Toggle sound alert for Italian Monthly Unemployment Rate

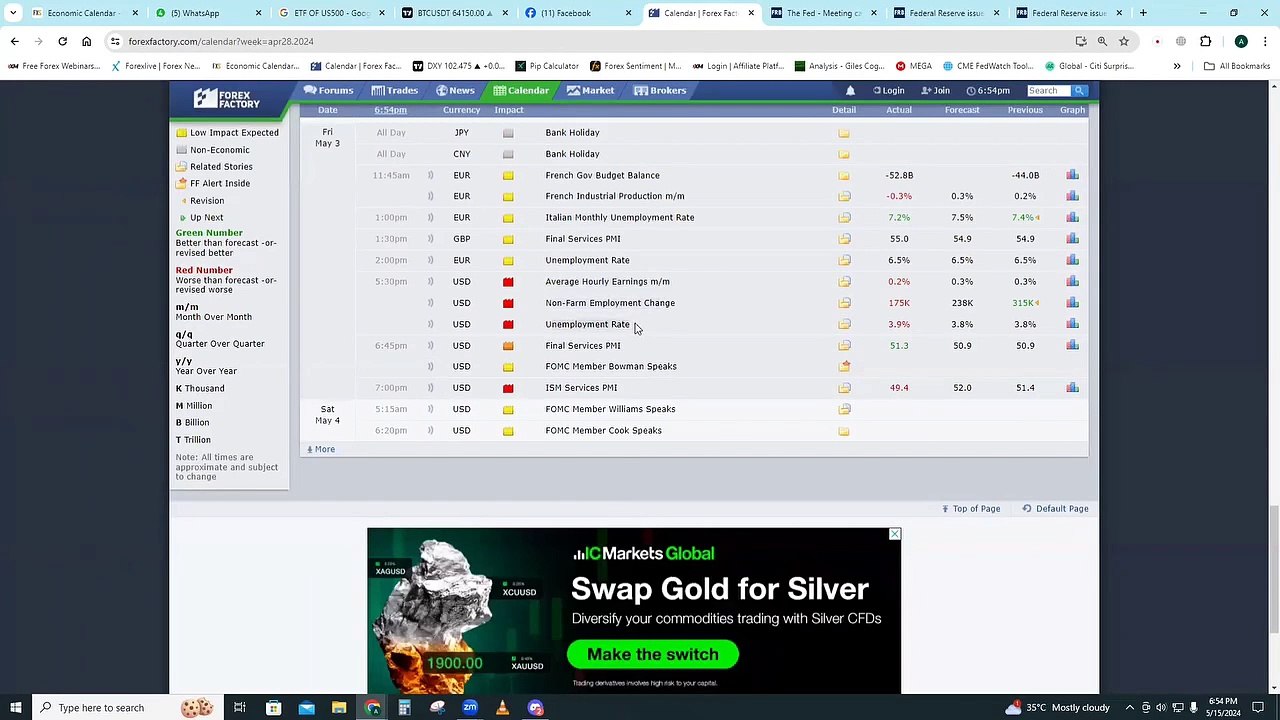coord(431,217)
